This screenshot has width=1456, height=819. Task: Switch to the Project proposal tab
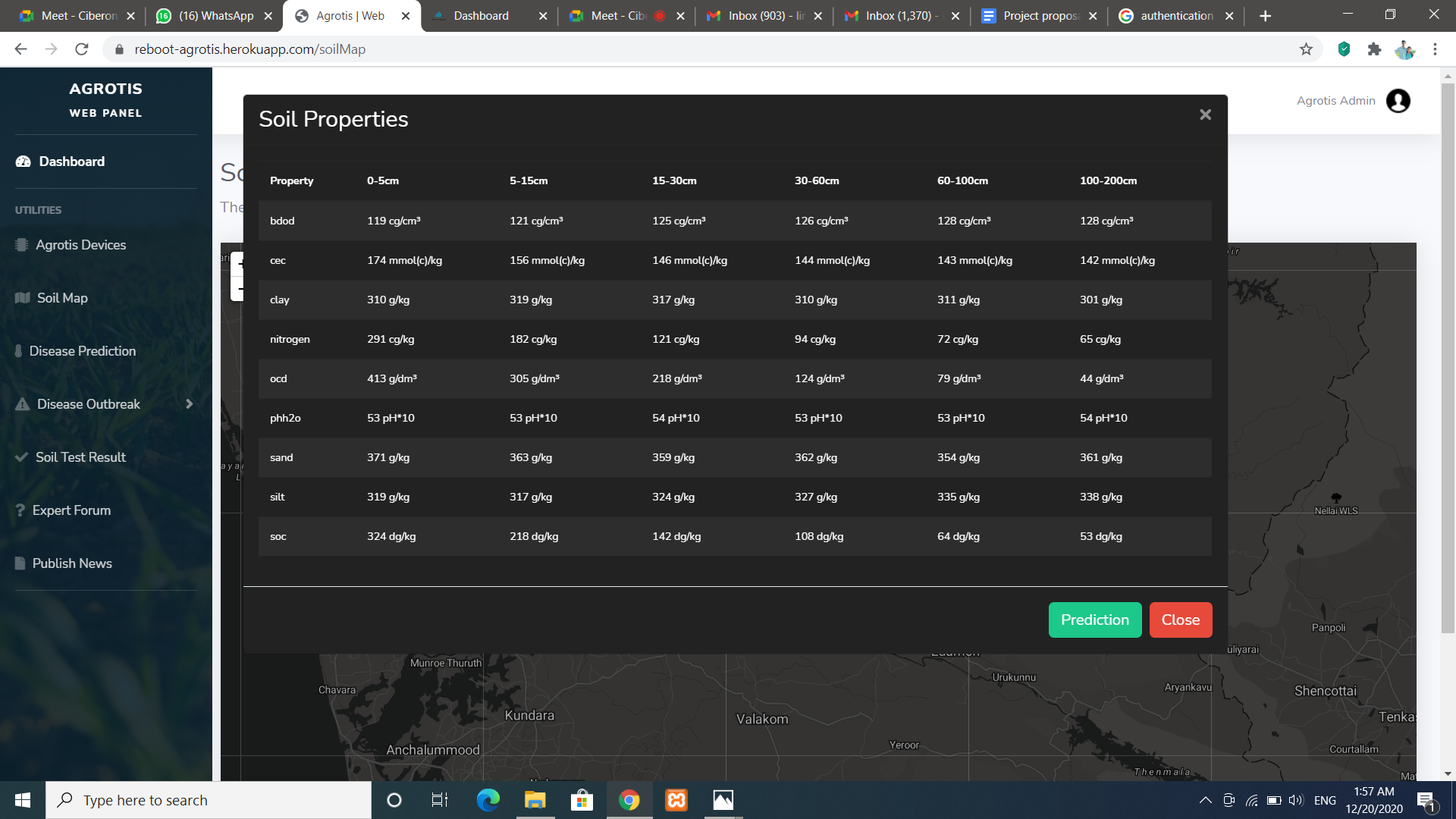click(1040, 16)
